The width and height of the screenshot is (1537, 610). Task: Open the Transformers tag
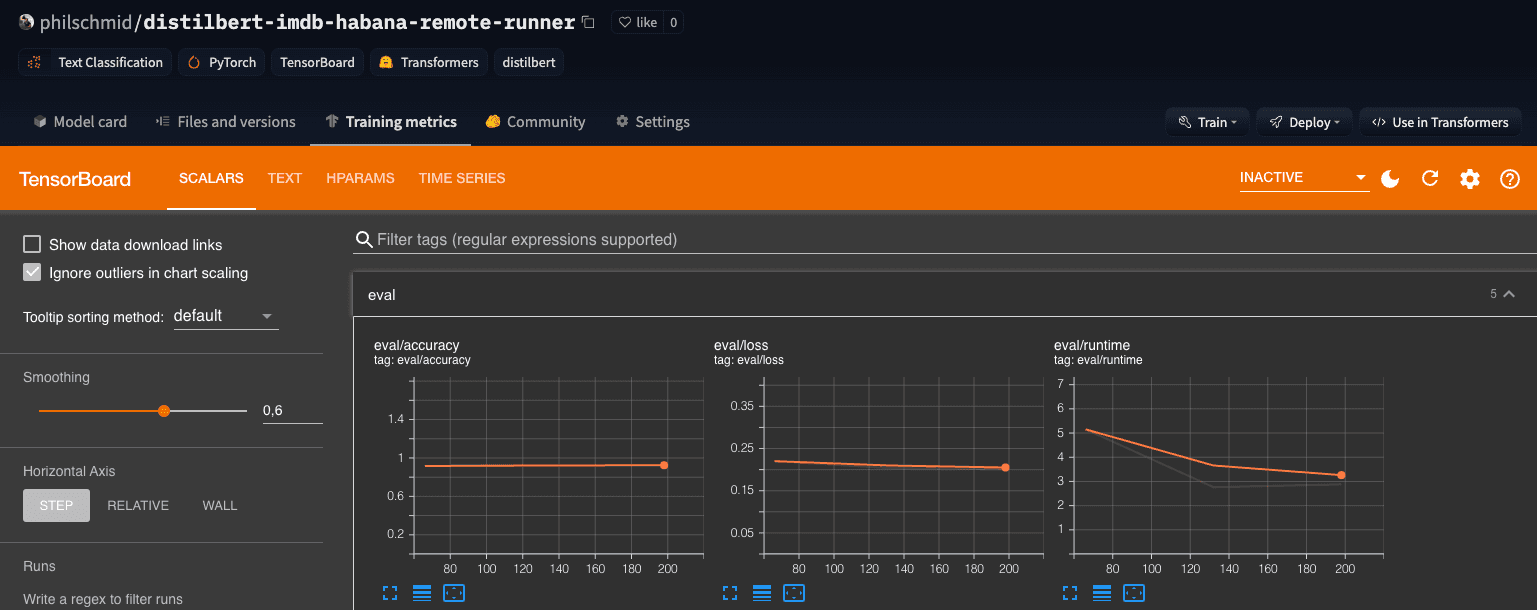(429, 62)
